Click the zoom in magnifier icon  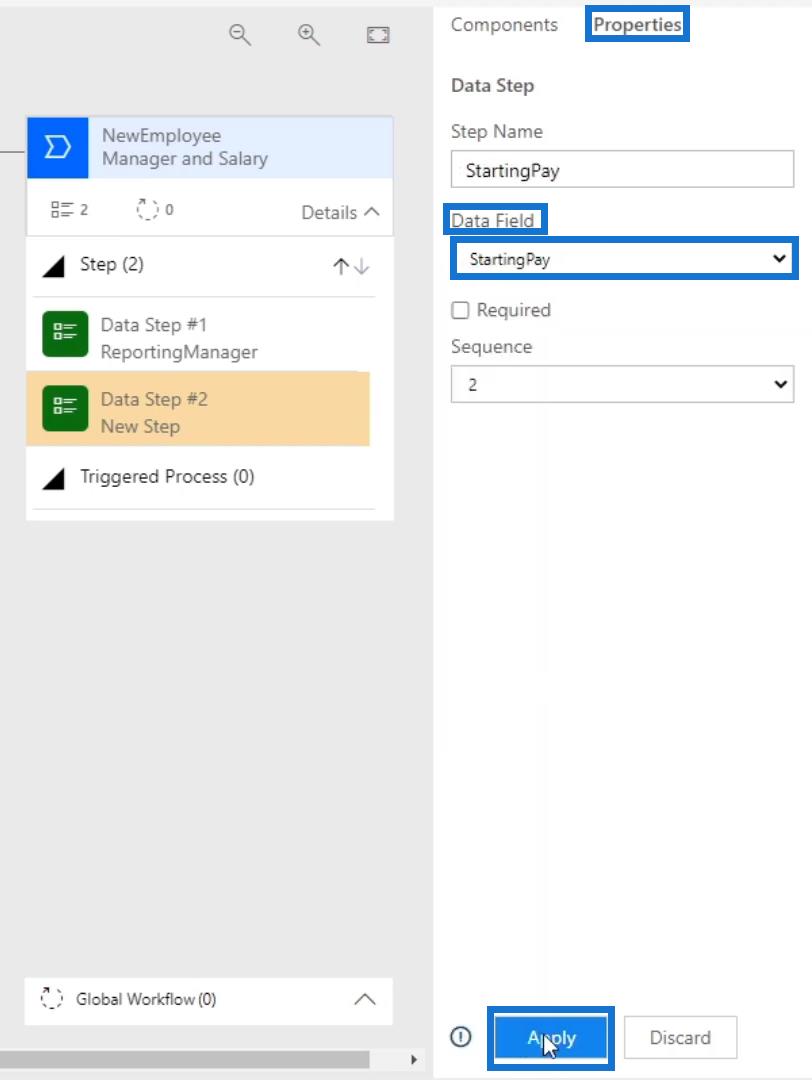309,34
